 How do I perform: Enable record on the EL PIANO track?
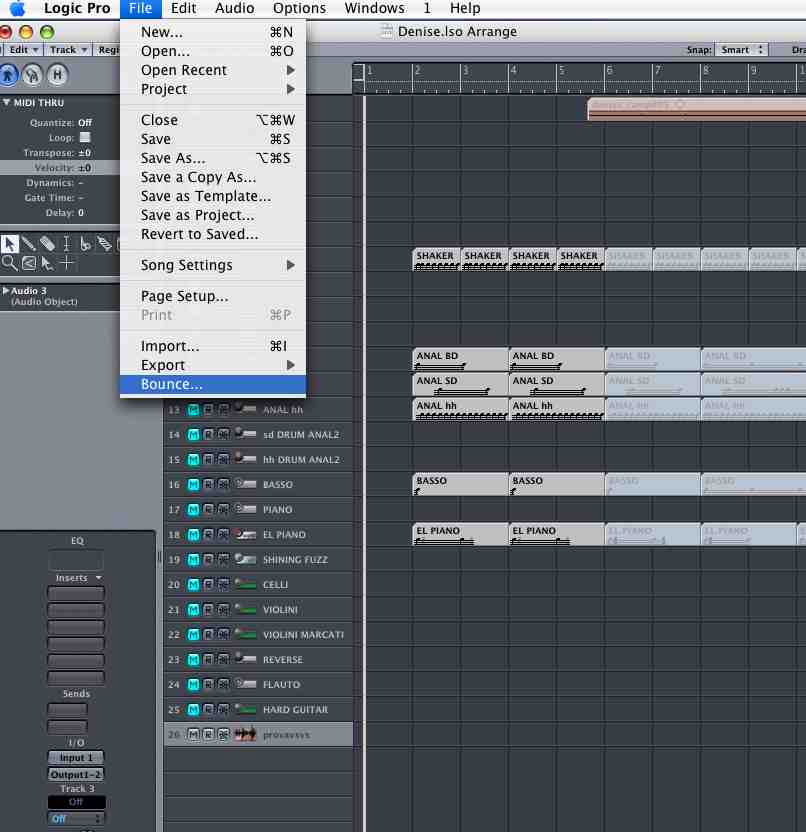(209, 534)
